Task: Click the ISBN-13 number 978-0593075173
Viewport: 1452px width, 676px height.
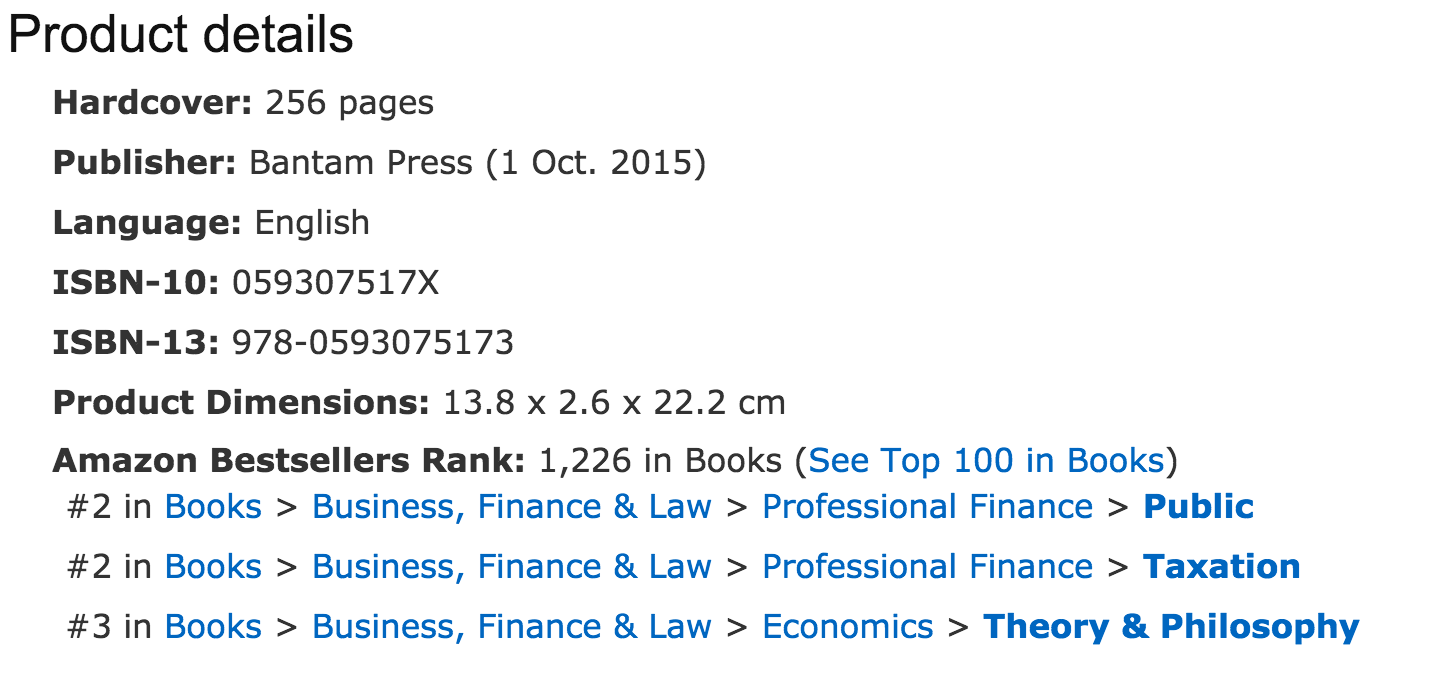Action: 373,343
